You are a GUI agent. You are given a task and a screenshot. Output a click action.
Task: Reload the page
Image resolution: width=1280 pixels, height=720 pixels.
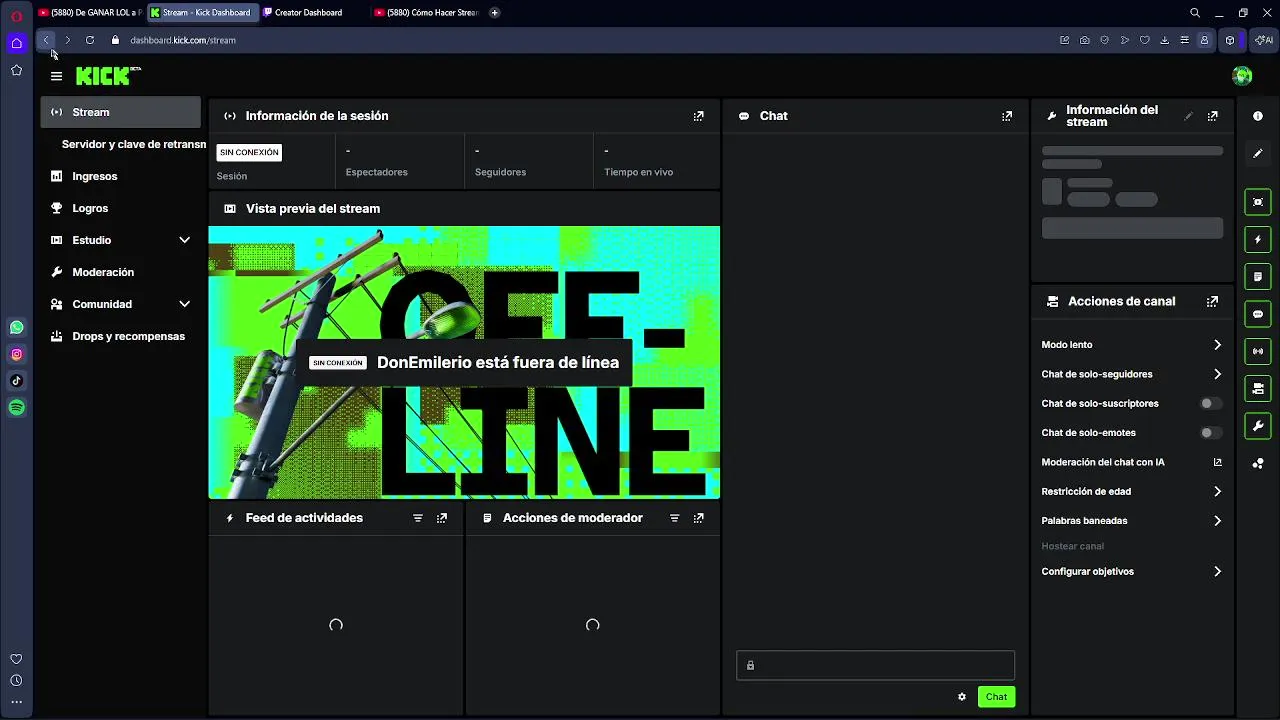pyautogui.click(x=90, y=40)
